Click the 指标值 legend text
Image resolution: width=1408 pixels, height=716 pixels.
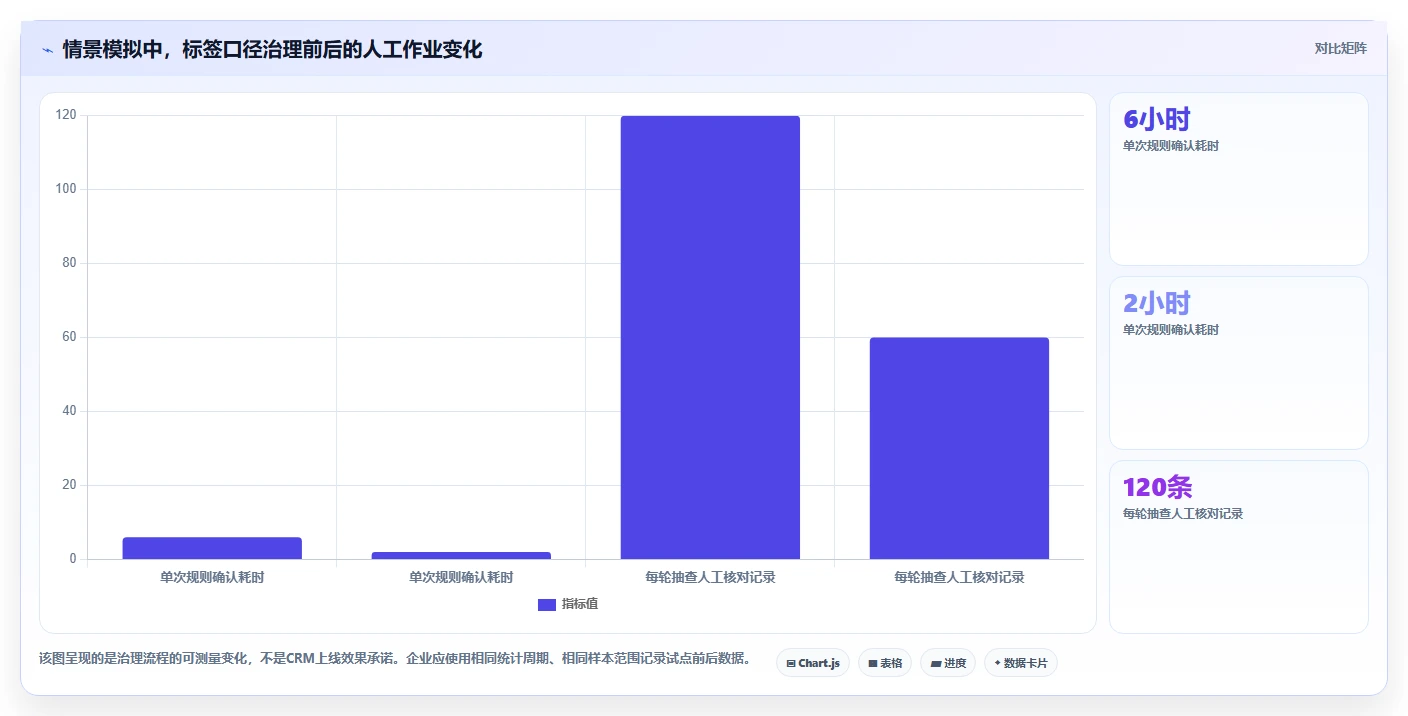coord(580,604)
